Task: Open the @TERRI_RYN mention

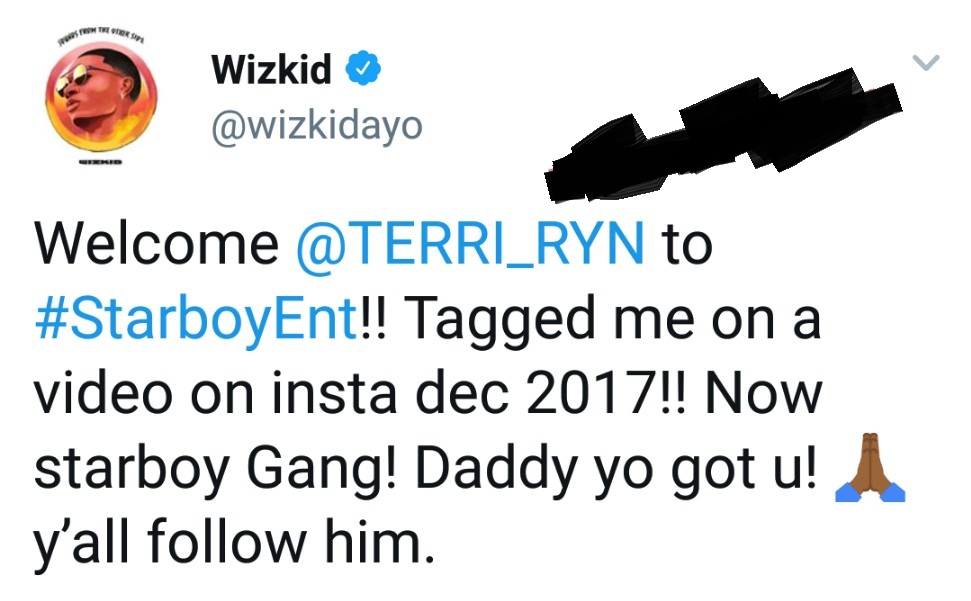Action: tap(470, 246)
